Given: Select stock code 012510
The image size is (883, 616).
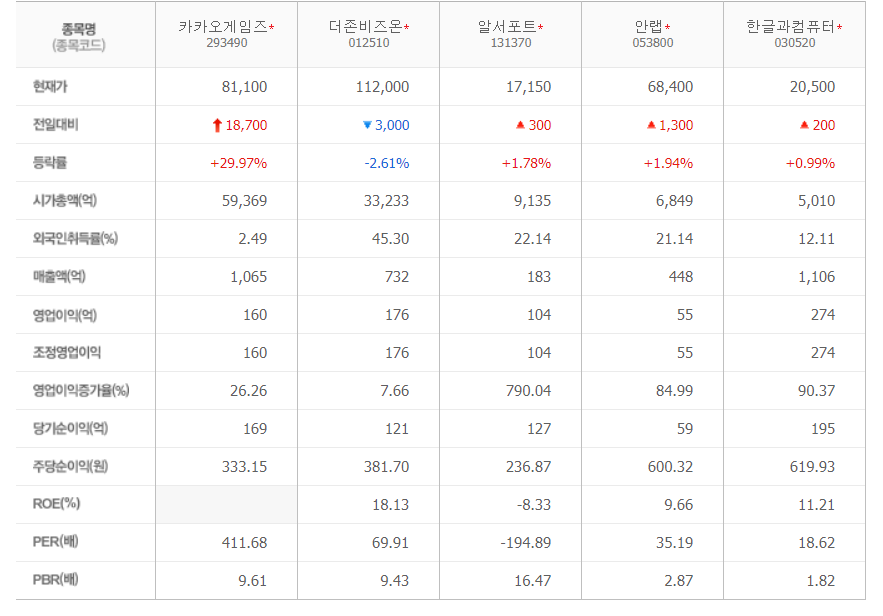Looking at the screenshot, I should tap(369, 43).
